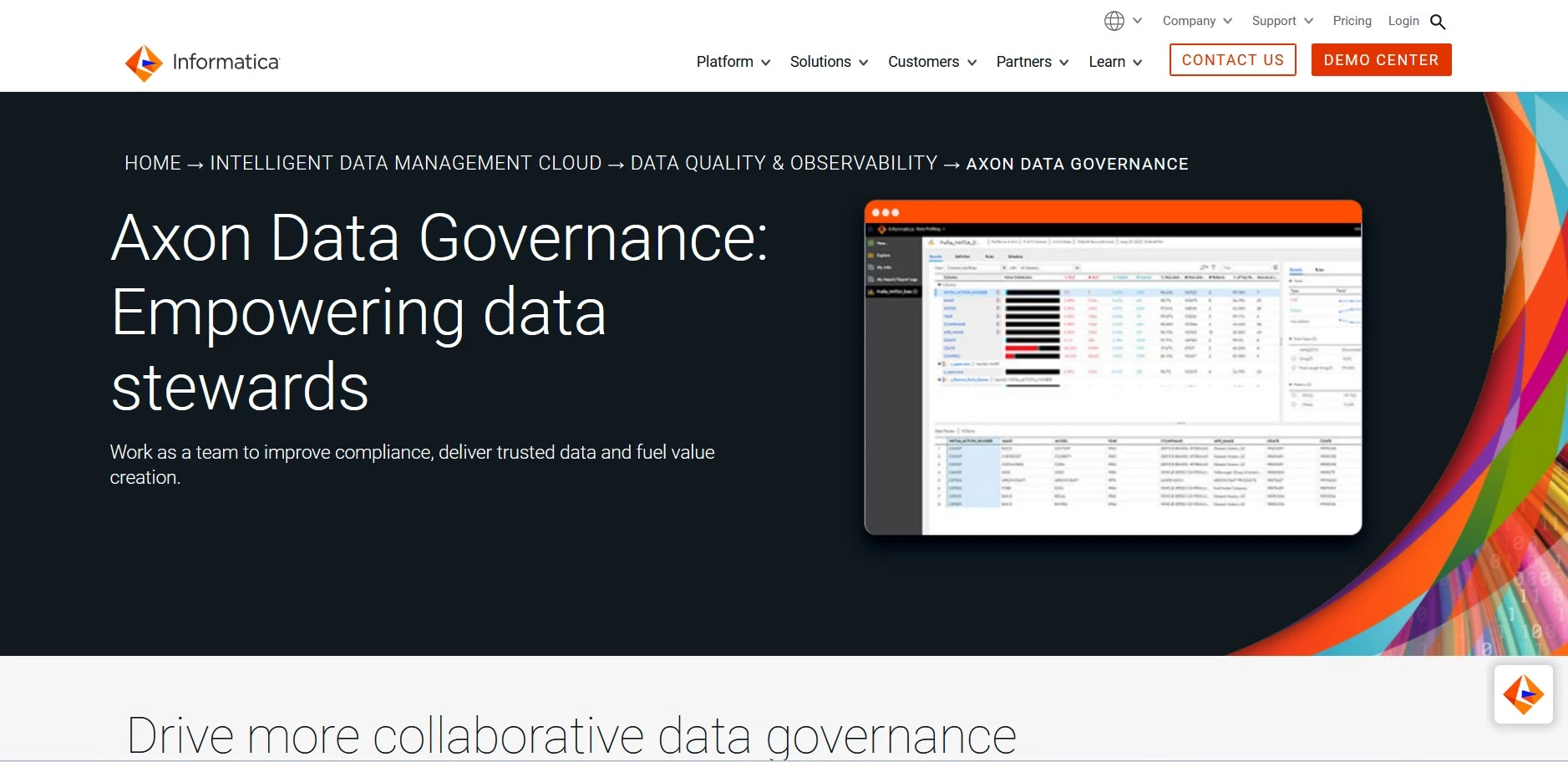This screenshot has width=1568, height=762.
Task: Click the Informatica logo in the header
Action: click(202, 63)
